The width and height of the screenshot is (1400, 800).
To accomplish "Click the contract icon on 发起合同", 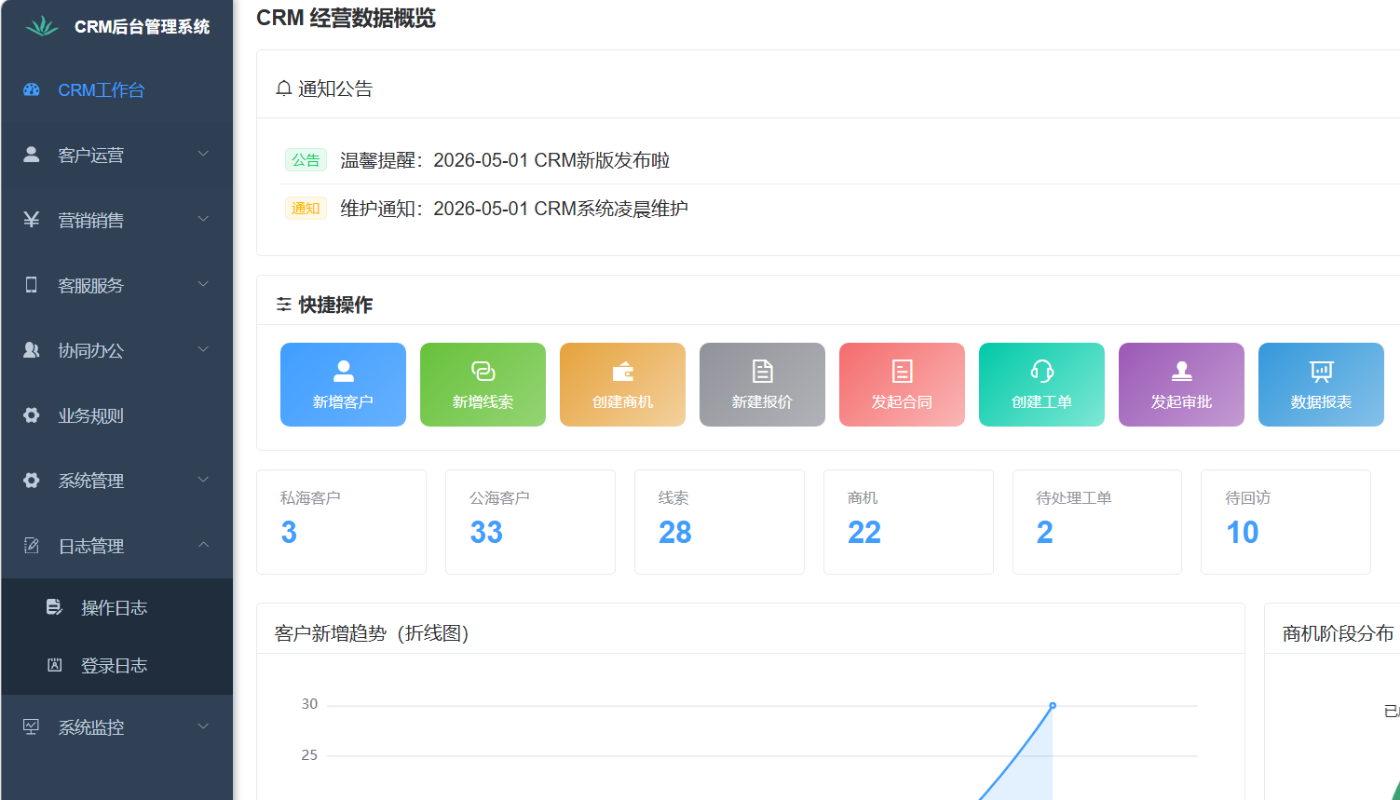I will [902, 372].
